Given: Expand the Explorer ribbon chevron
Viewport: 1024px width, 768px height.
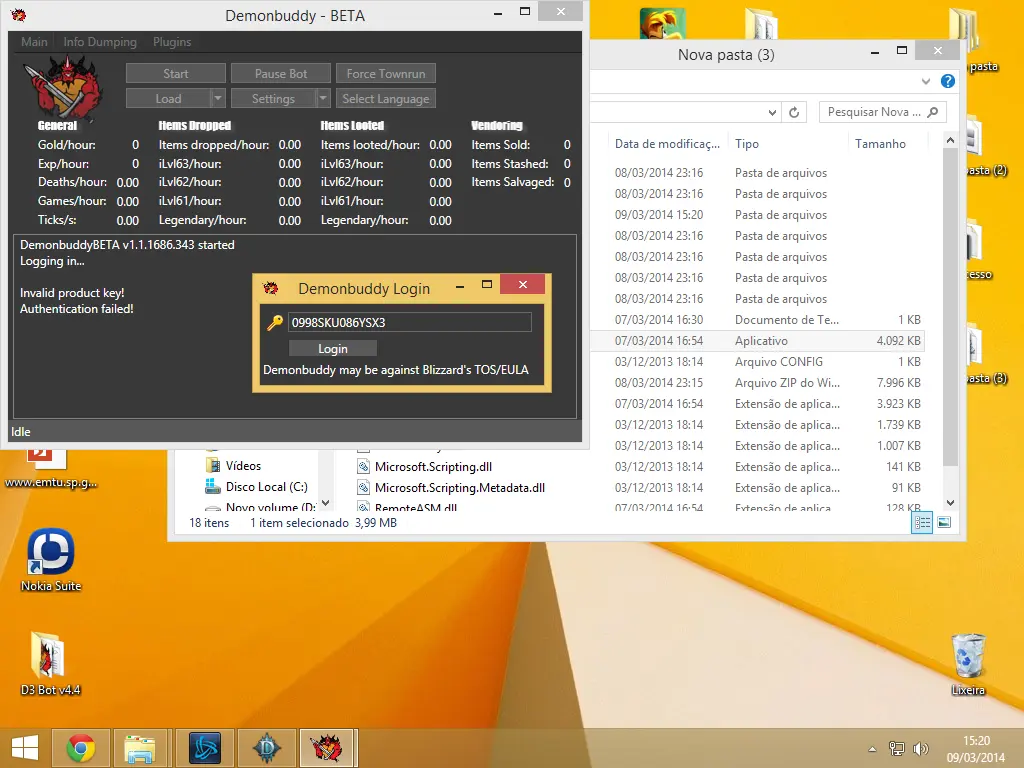Looking at the screenshot, I should [926, 82].
